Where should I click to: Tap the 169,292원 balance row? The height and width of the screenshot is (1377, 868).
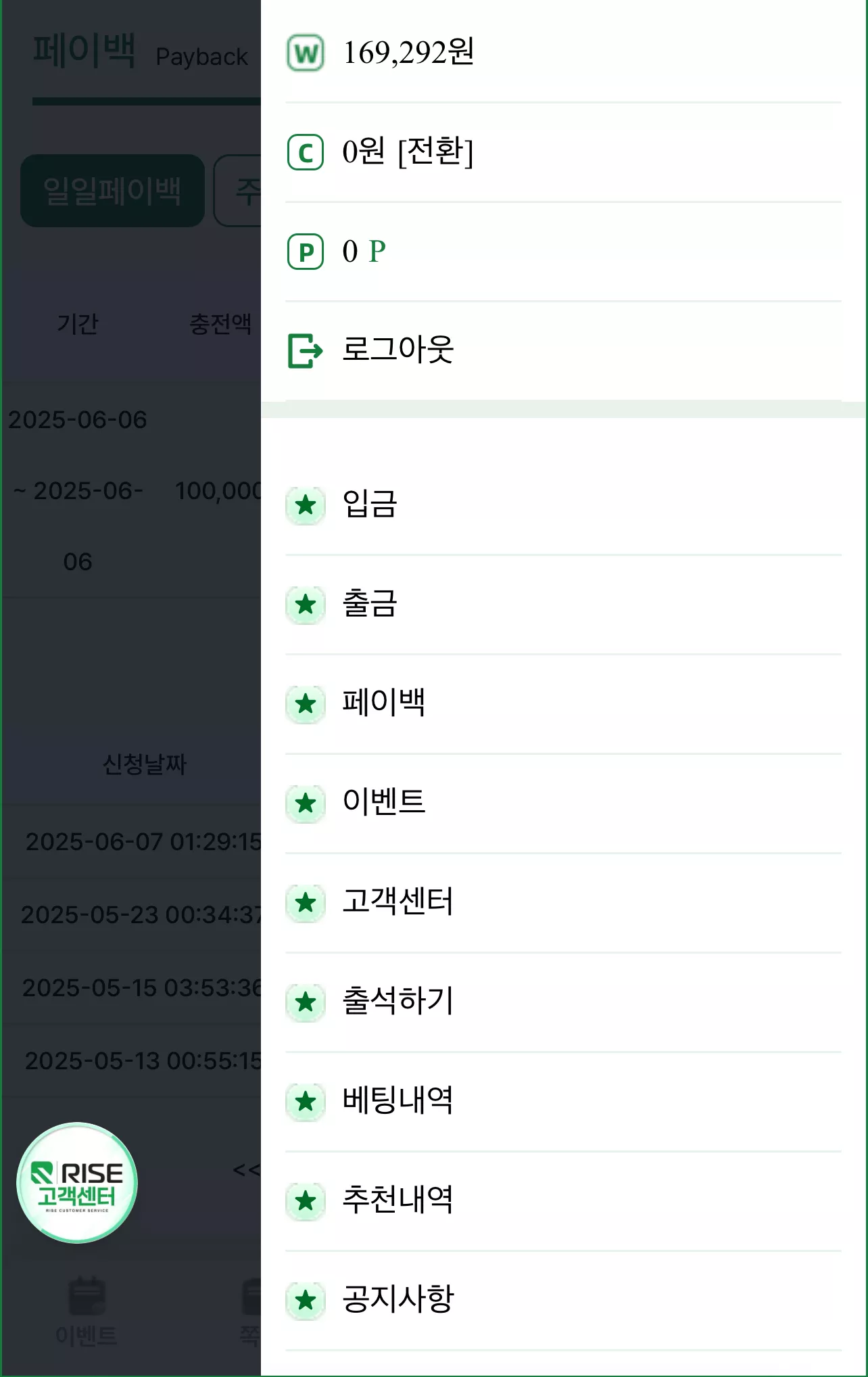click(563, 53)
